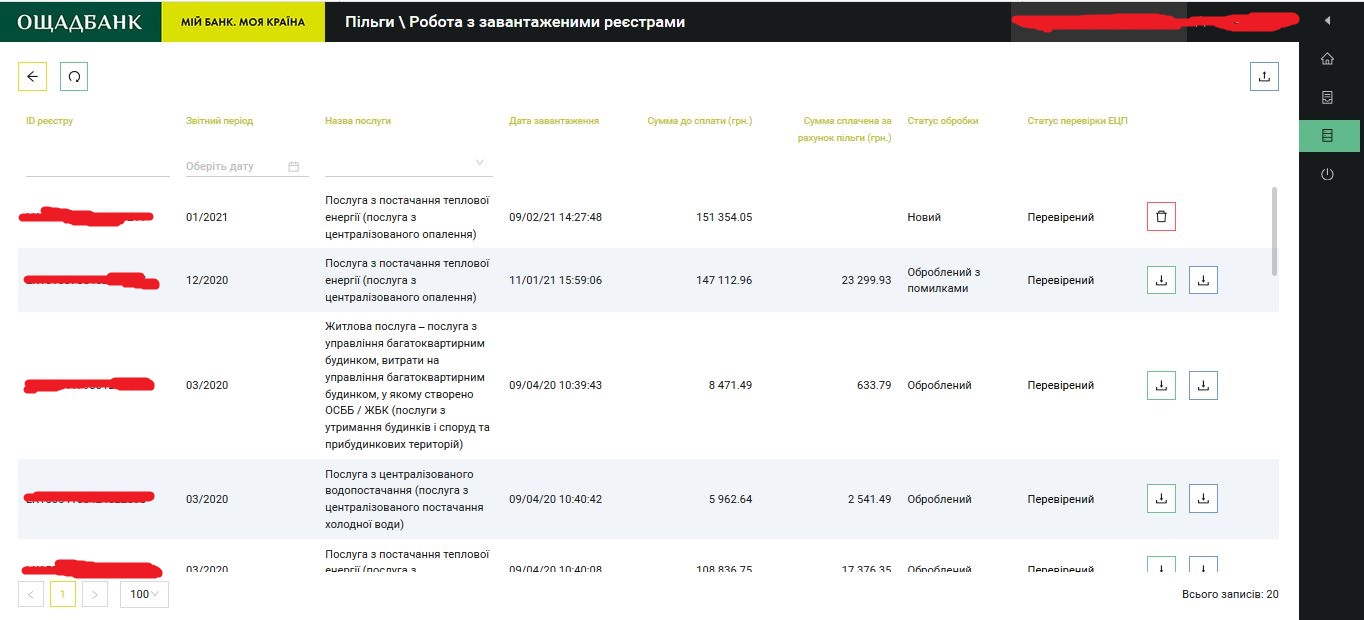Download blue-bordered file for 5 962.64 row
Viewport: 1364px width, 620px height.
click(x=1203, y=498)
